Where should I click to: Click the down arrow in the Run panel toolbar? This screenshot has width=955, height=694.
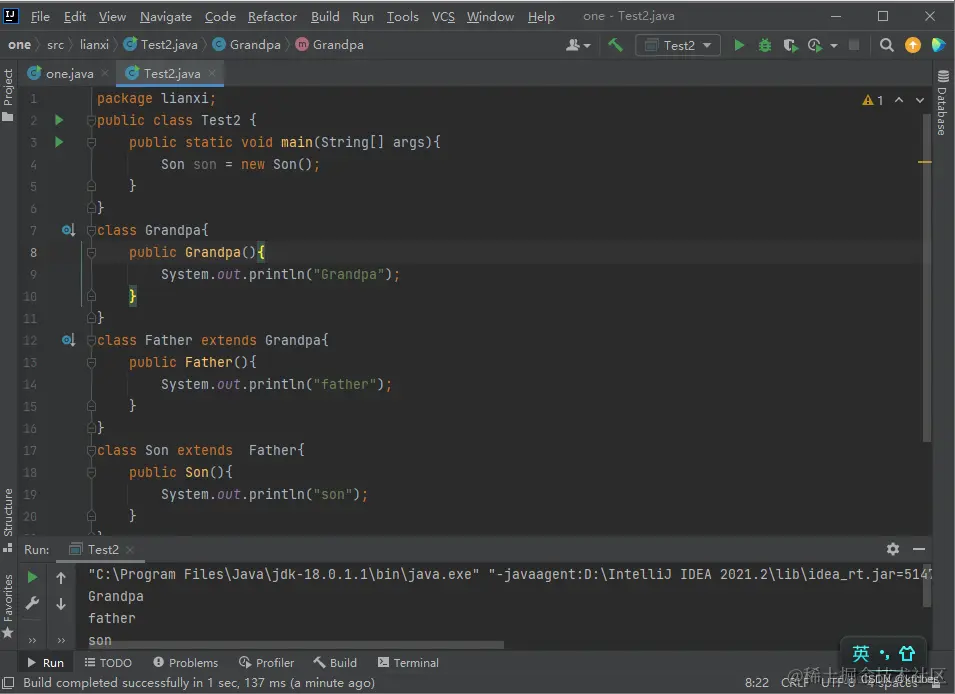(61, 604)
